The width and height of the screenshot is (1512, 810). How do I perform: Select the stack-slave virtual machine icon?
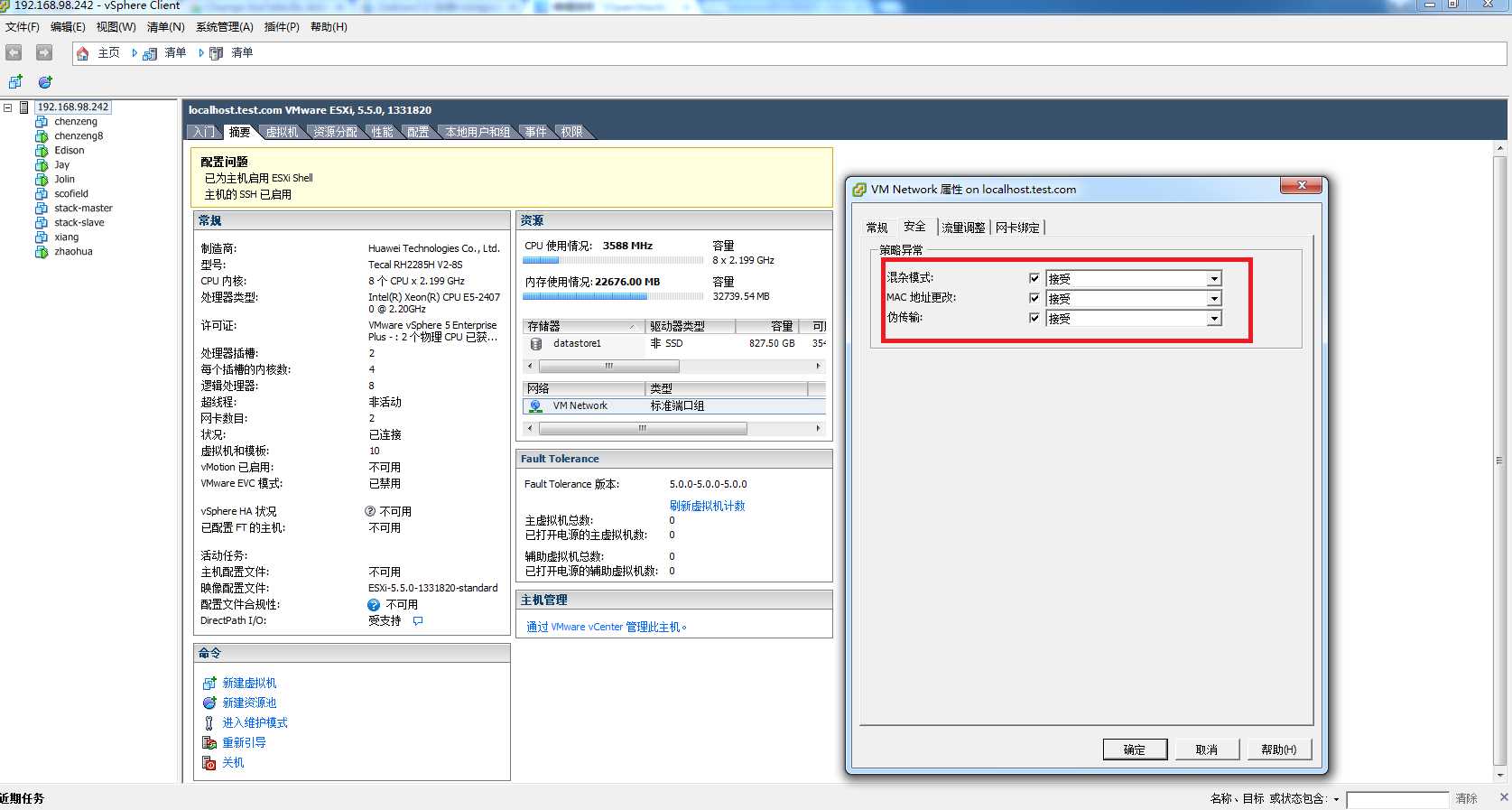[42, 223]
